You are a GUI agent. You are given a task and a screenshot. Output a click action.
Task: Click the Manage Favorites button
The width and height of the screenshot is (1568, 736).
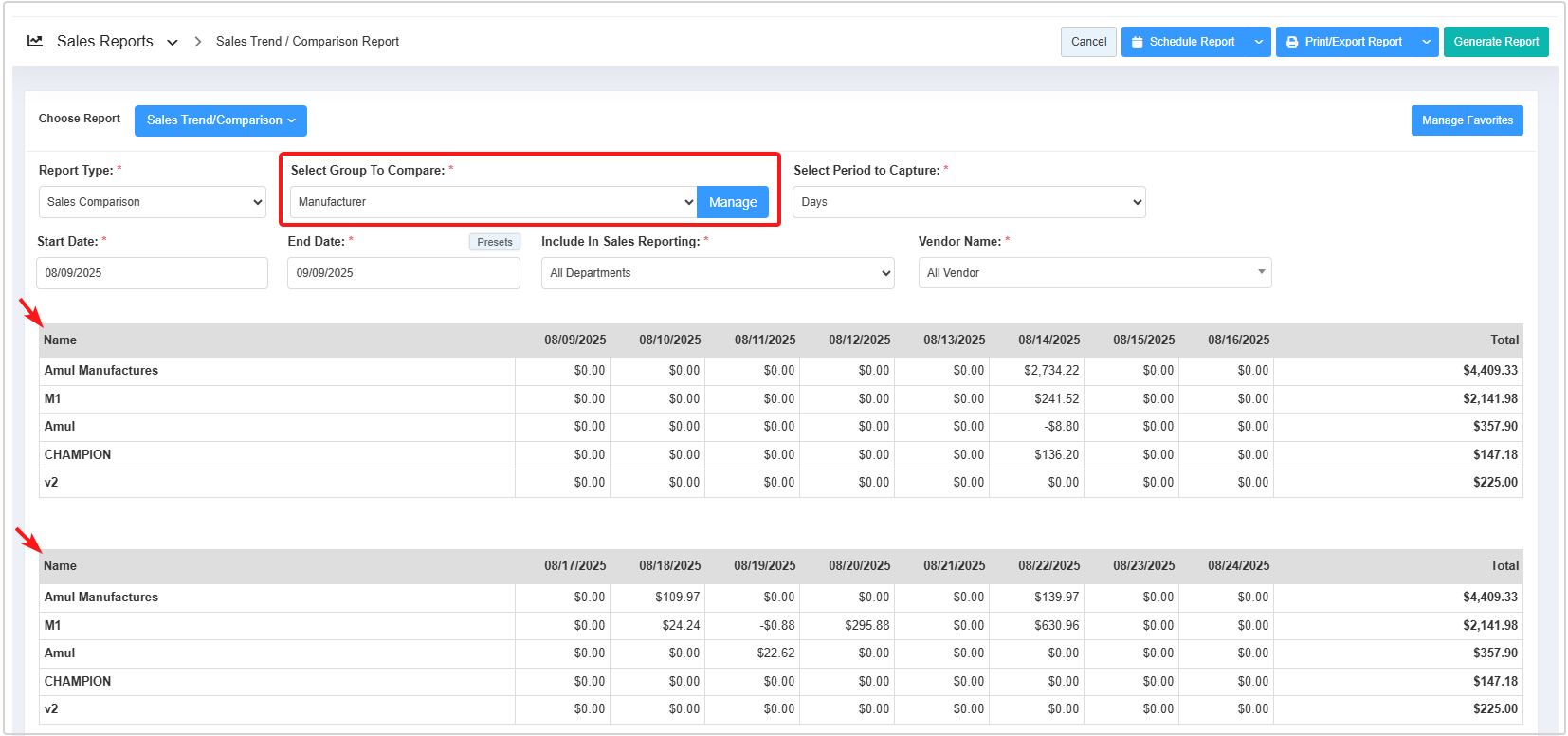coord(1467,120)
